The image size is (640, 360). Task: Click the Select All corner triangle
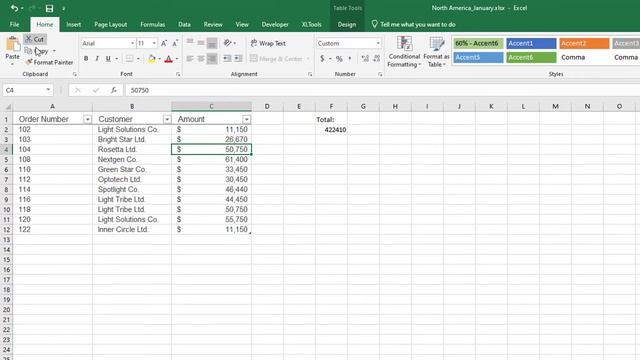point(7,107)
